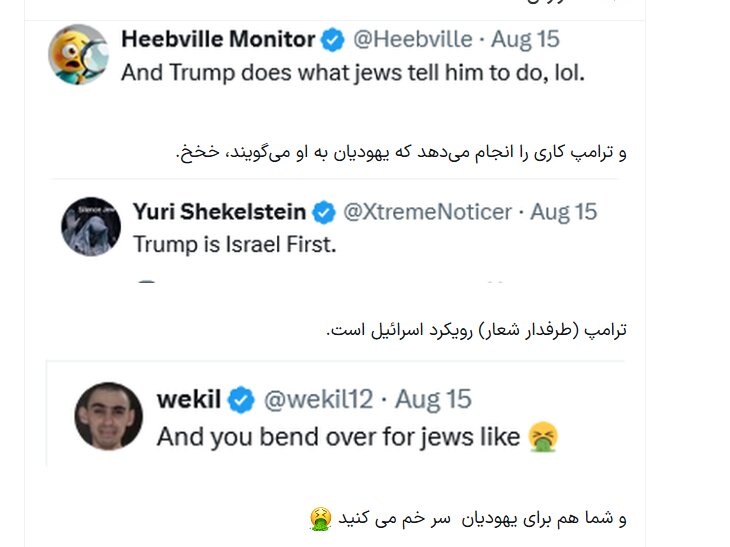
Task: Click the verified badge next to @XtremeNoticer
Action: click(x=324, y=212)
